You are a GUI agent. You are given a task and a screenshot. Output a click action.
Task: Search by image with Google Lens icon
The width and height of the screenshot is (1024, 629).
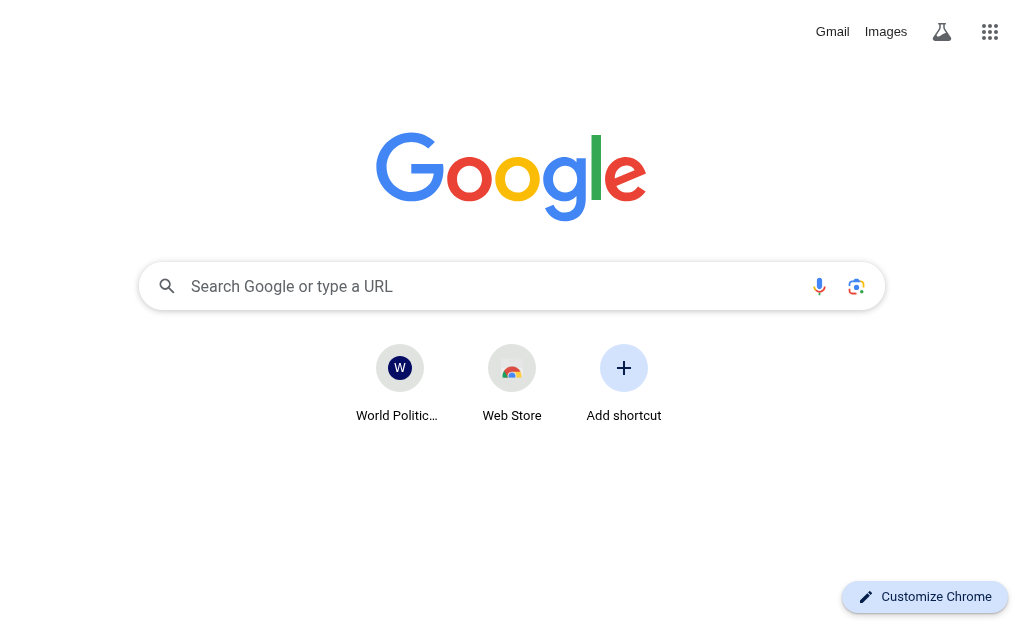[x=856, y=286]
